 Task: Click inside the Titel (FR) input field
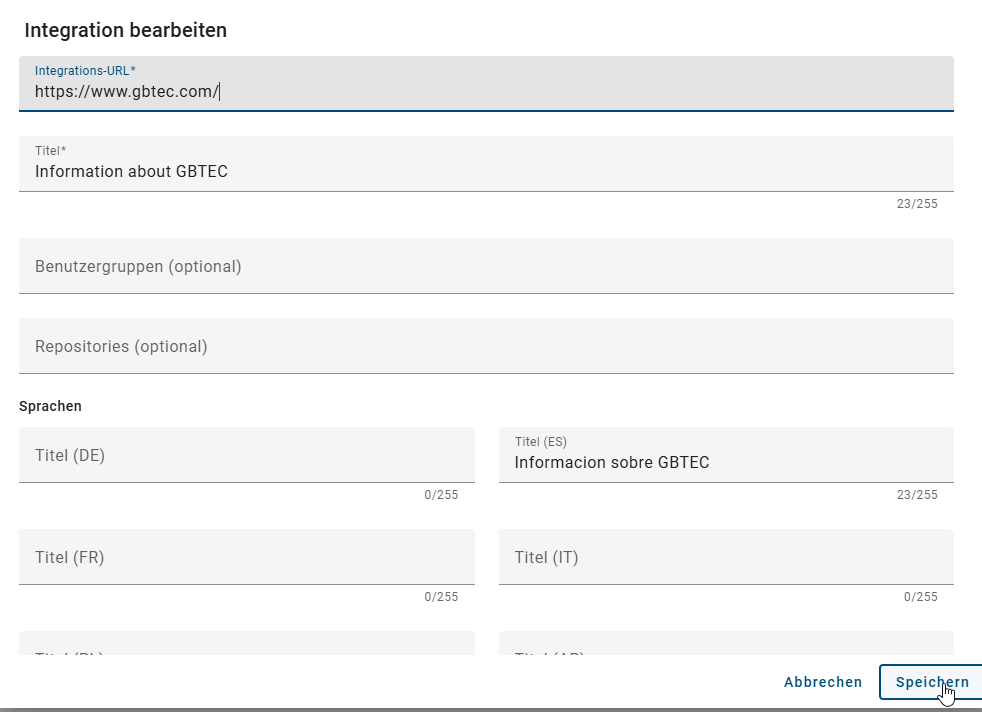(246, 557)
